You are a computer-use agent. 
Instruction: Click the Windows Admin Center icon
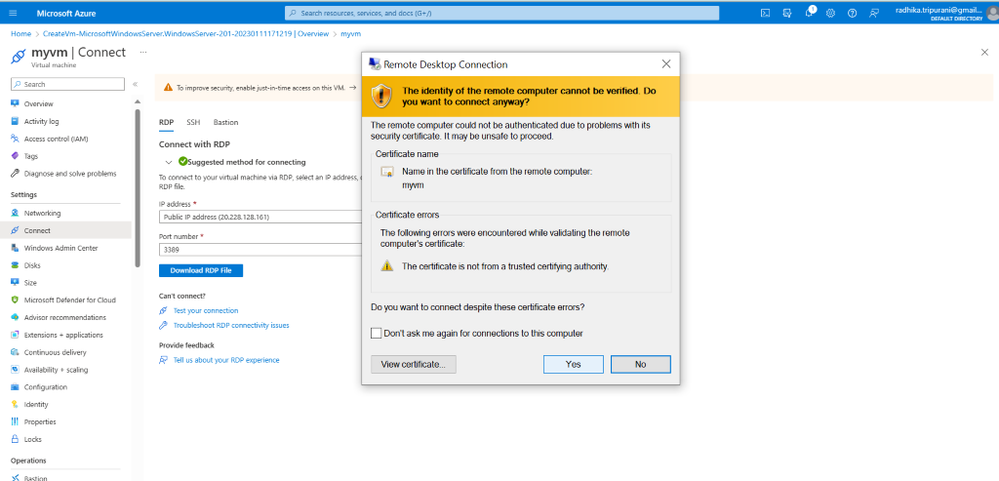(x=15, y=248)
